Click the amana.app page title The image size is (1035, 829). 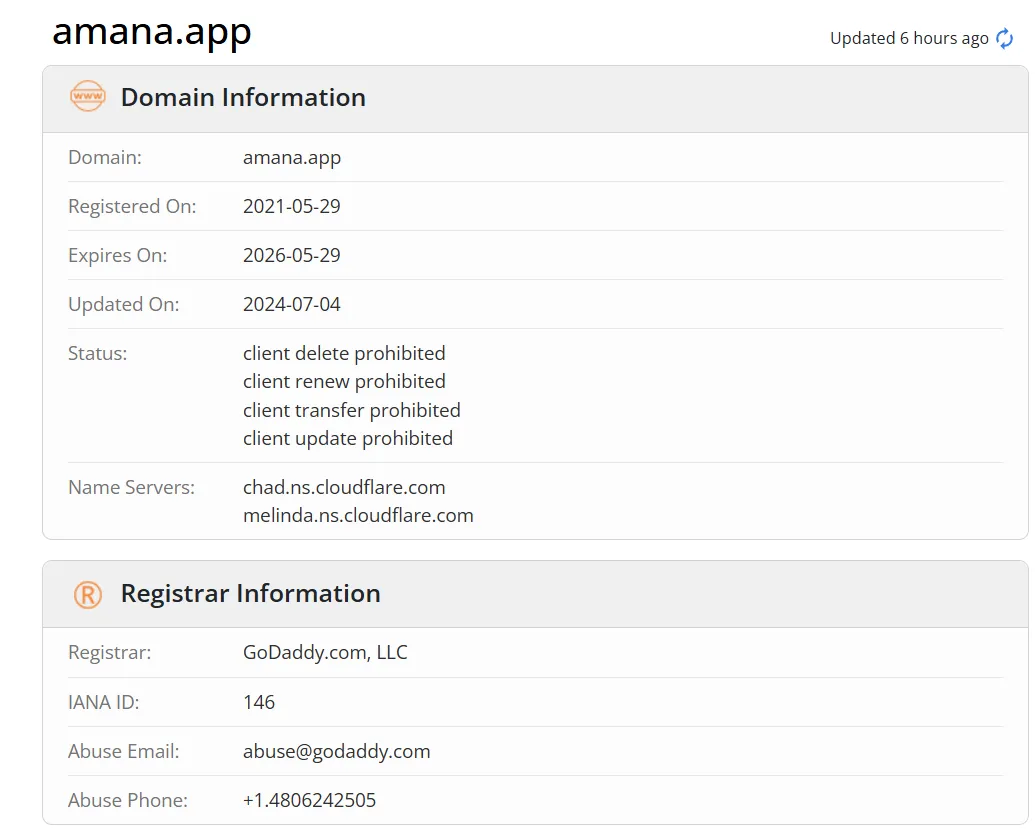pos(152,32)
